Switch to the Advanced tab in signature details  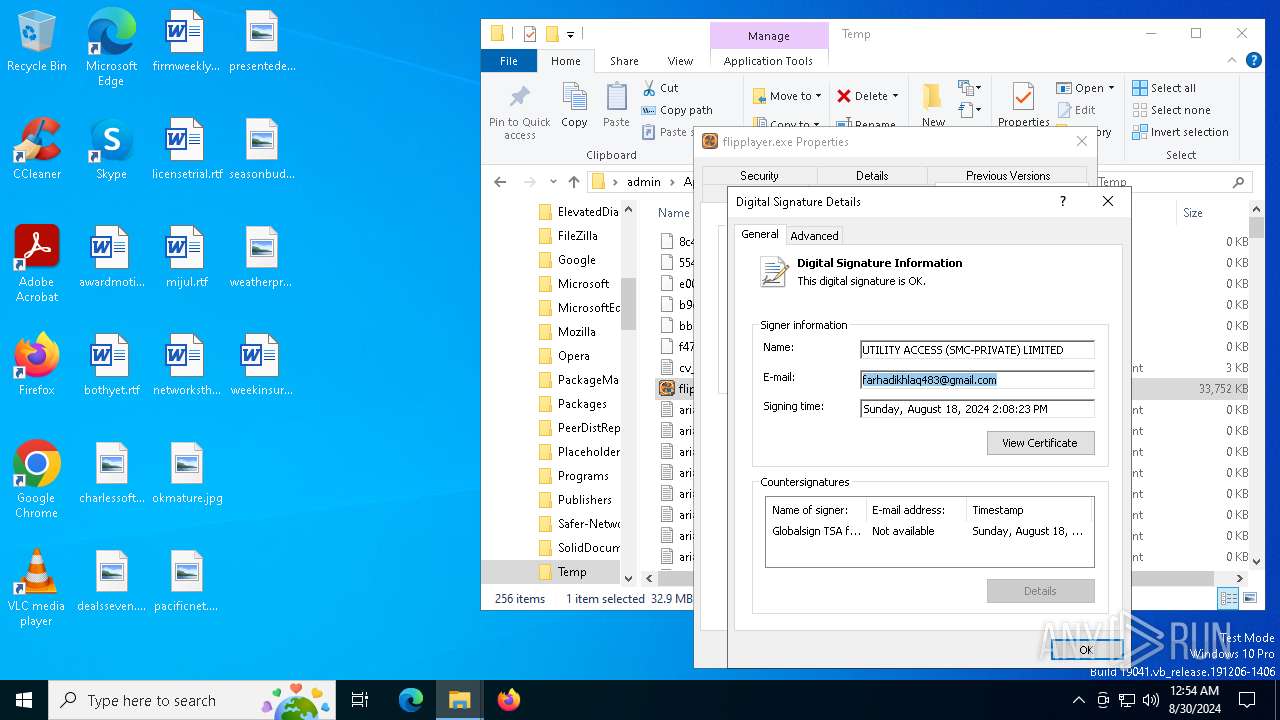(x=814, y=236)
